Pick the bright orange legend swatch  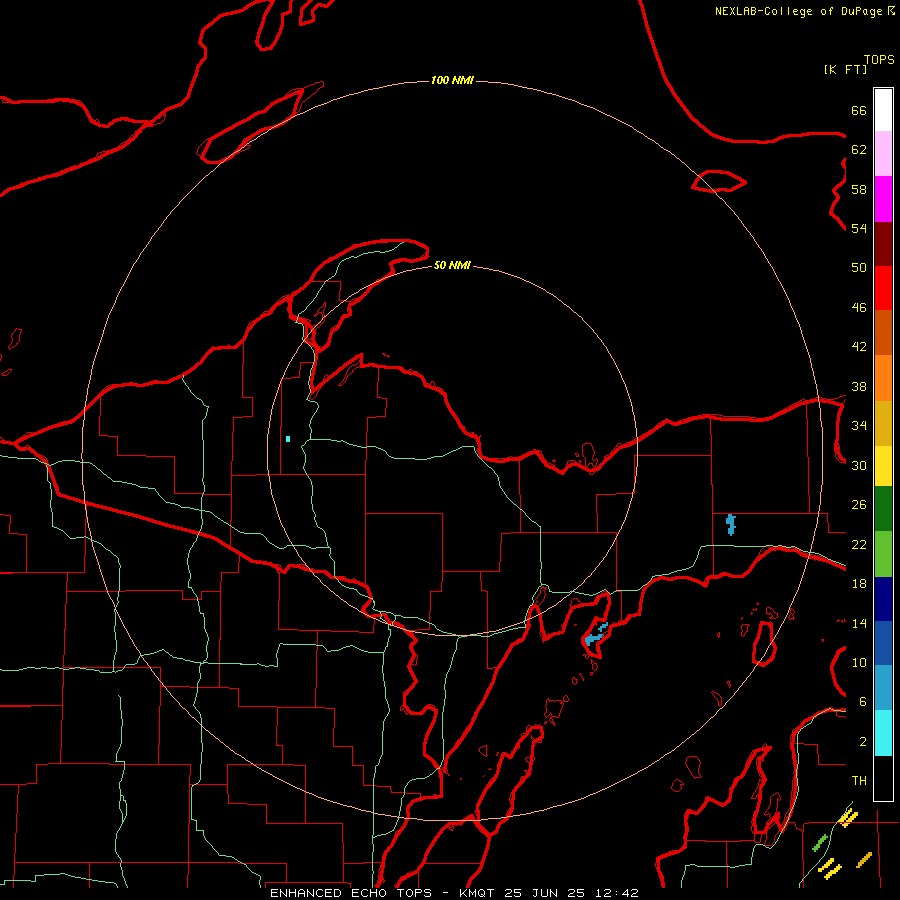[883, 378]
